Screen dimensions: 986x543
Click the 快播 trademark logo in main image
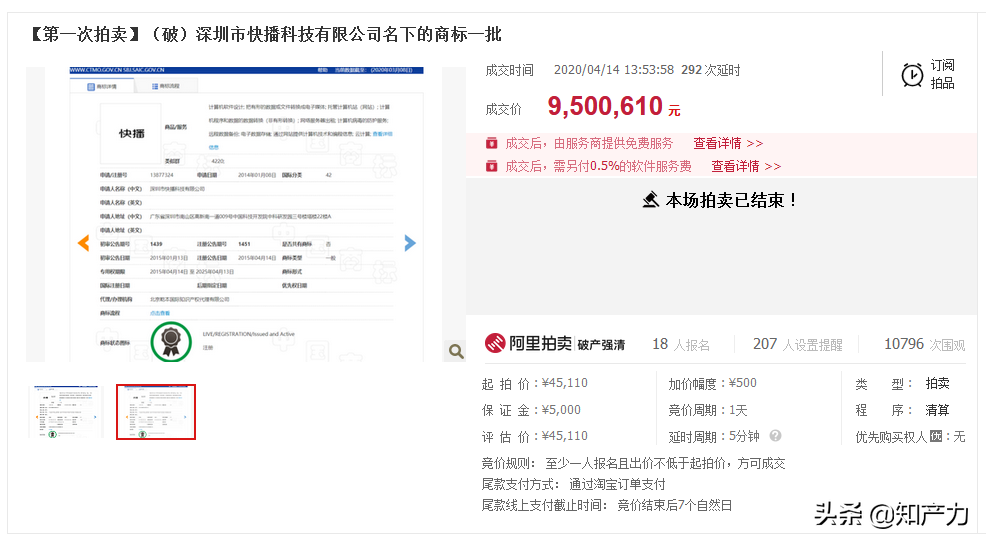pyautogui.click(x=131, y=133)
